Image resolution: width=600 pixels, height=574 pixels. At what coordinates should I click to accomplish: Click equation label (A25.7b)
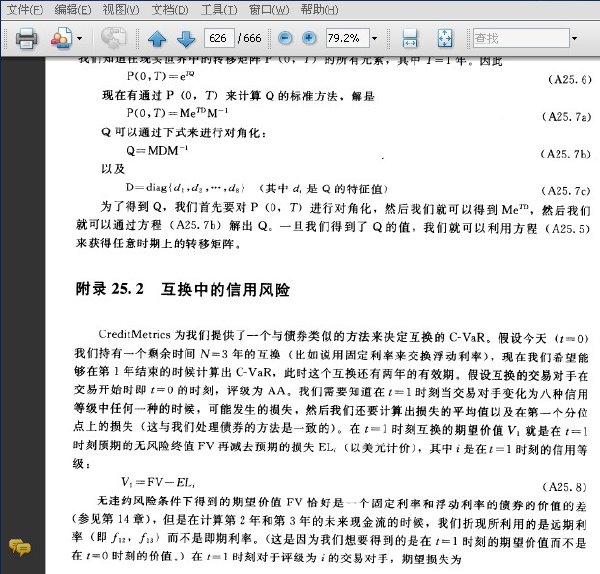tap(566, 154)
